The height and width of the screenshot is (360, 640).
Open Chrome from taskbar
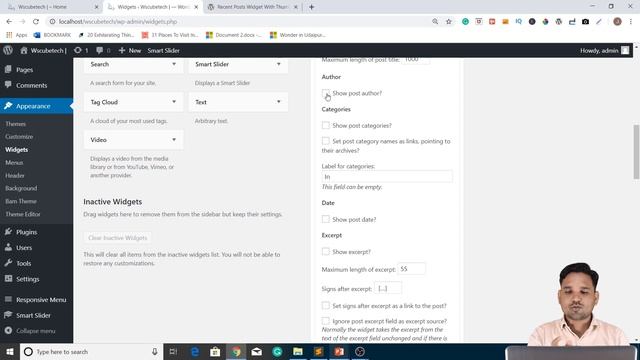pos(236,351)
